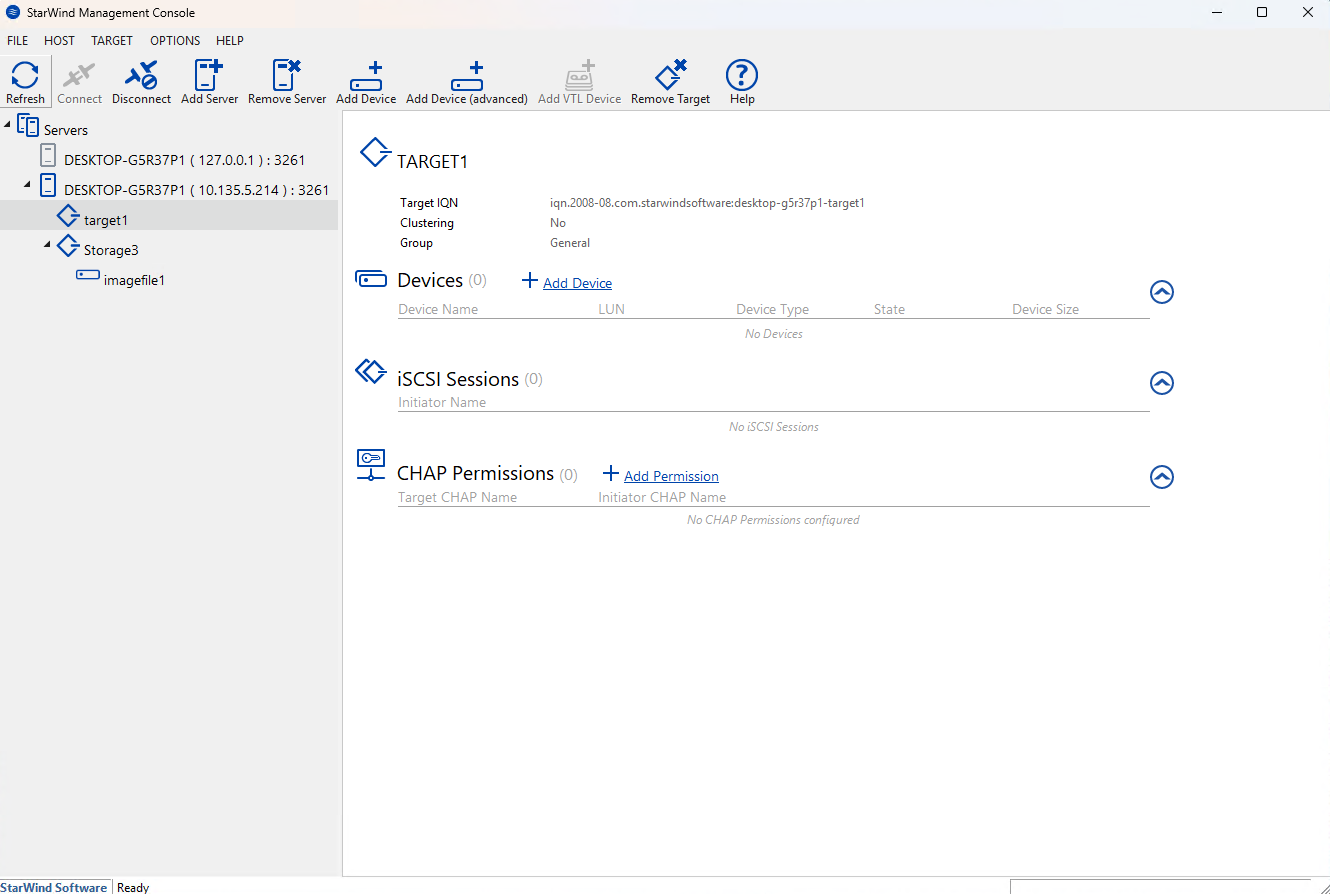Select DESKTOP-G5R37P1 (10.135.5.214) server row
Screen dimensions: 1330x894
pyautogui.click(x=196, y=189)
